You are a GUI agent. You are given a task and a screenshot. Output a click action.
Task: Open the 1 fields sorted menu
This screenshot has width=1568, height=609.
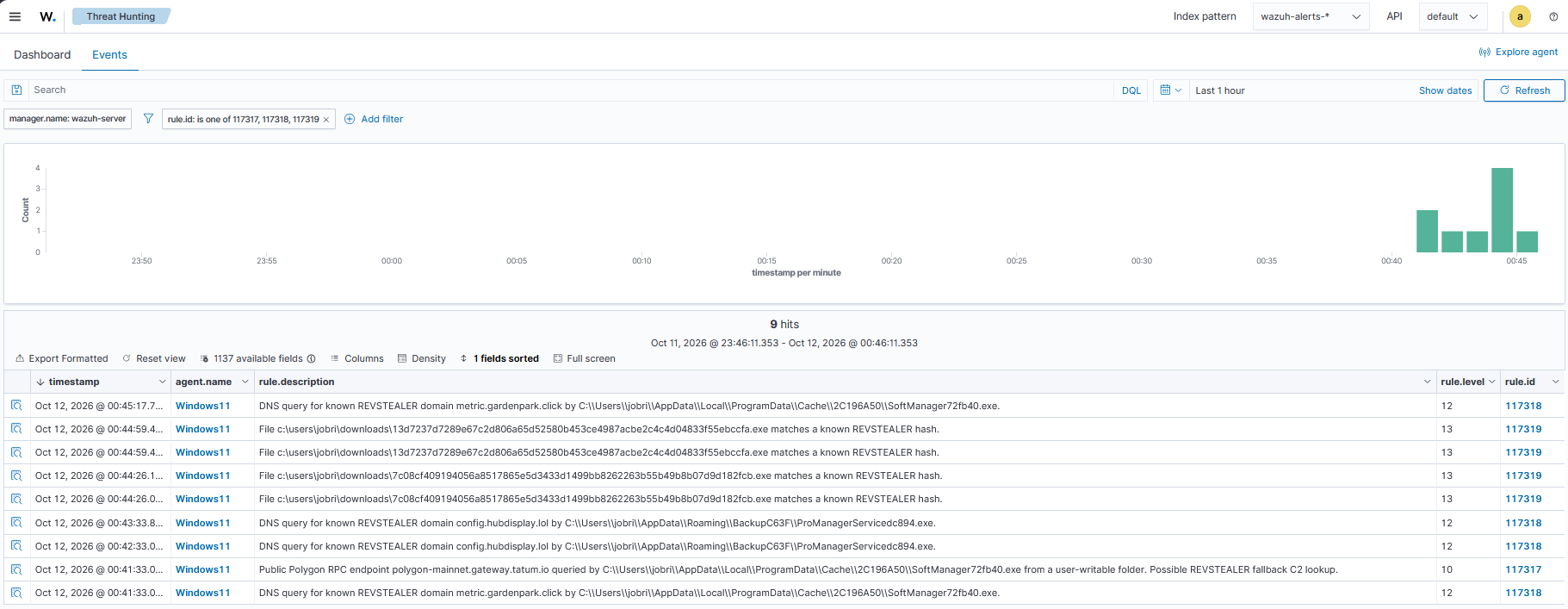click(499, 359)
